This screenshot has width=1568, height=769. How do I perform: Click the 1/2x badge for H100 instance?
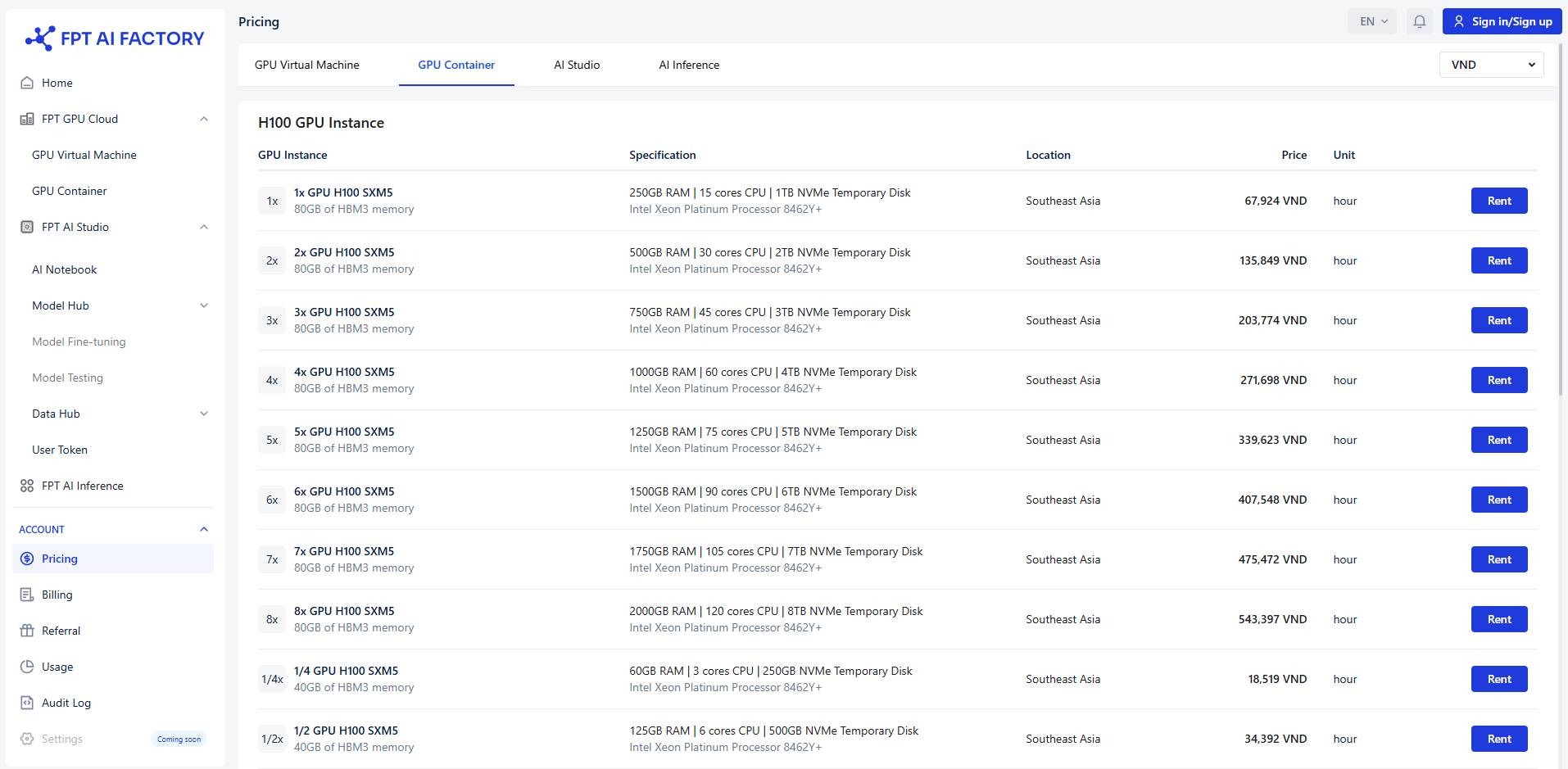272,739
